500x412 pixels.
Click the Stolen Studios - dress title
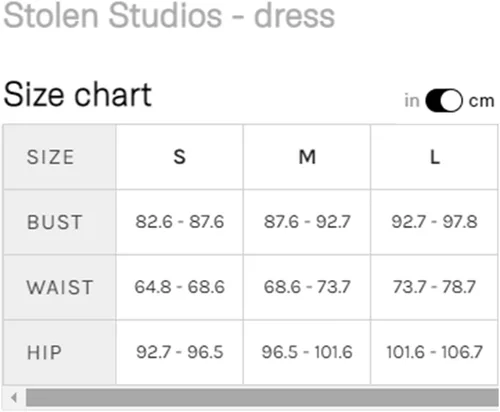coord(169,16)
